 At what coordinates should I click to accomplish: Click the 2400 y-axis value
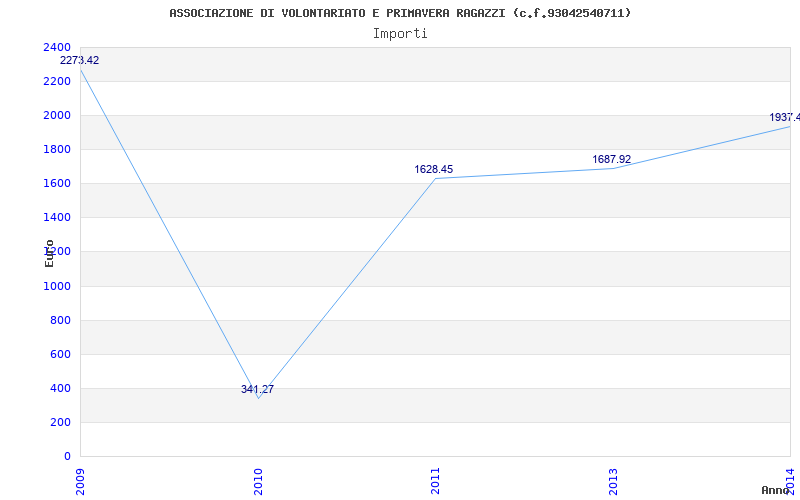pyautogui.click(x=57, y=47)
